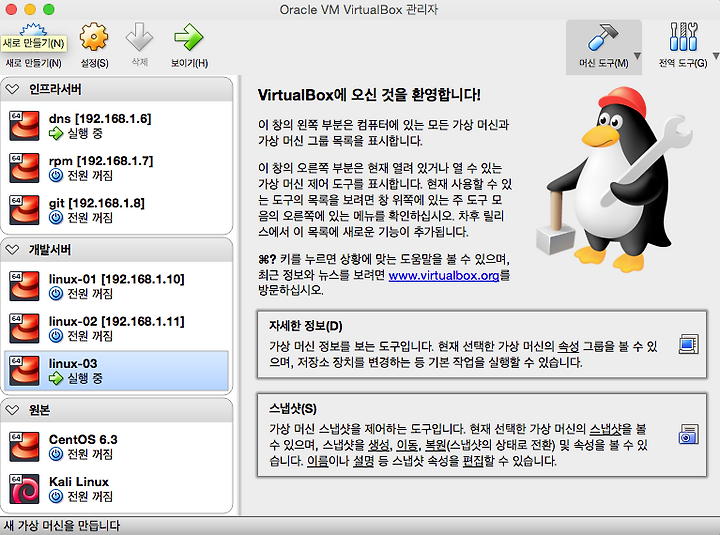Open the Machine Tools dropdown arrow
720x535 pixels.
point(637,56)
